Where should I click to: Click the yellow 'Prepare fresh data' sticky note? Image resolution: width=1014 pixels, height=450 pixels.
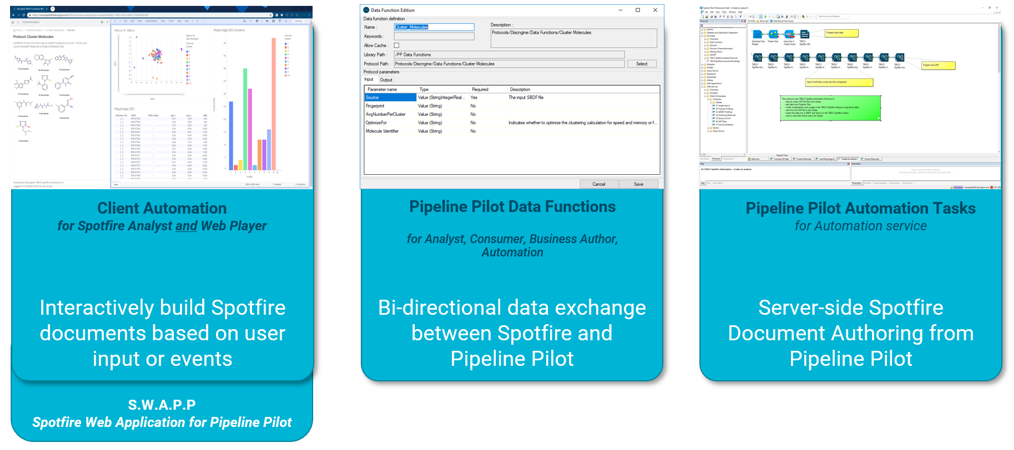[841, 34]
